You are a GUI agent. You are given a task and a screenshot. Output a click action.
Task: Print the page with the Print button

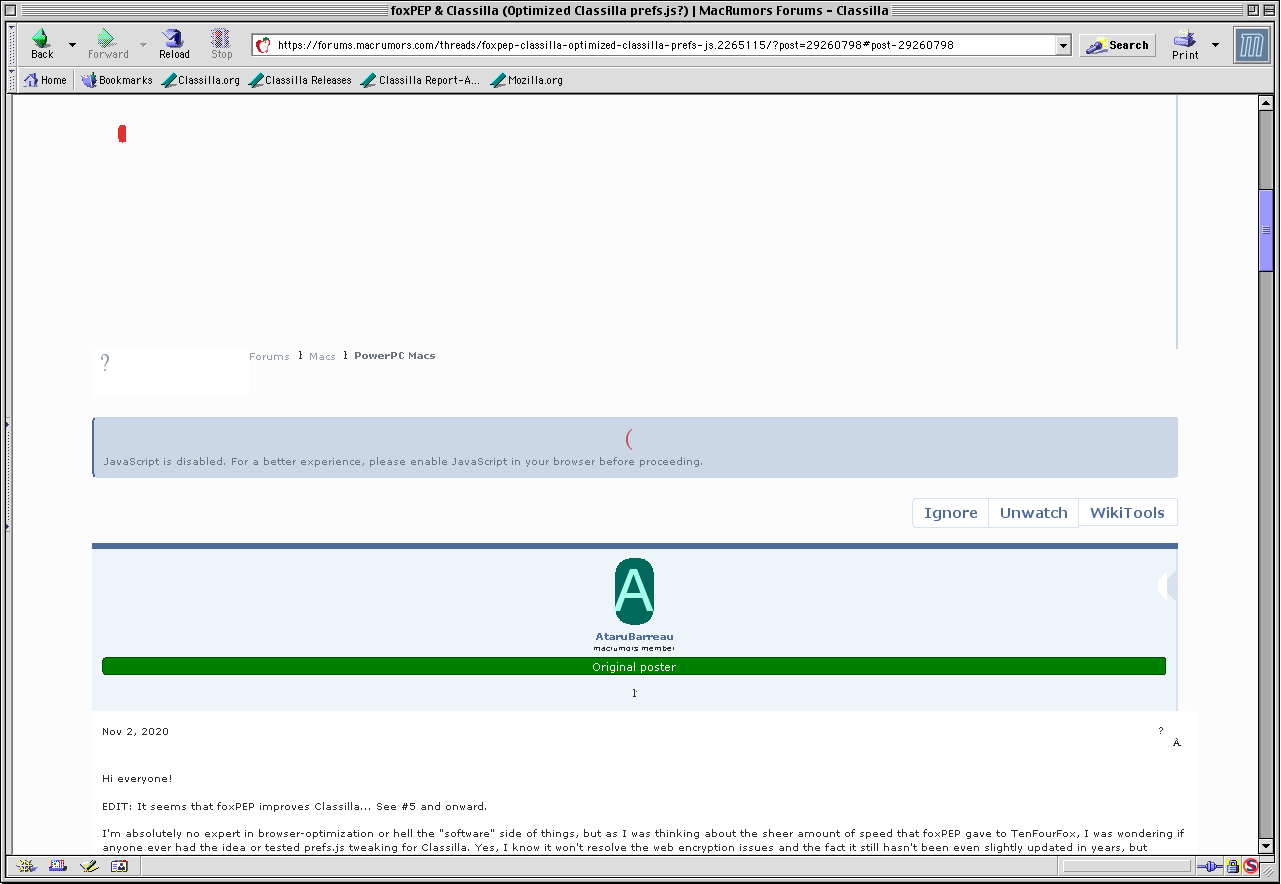pyautogui.click(x=1185, y=44)
